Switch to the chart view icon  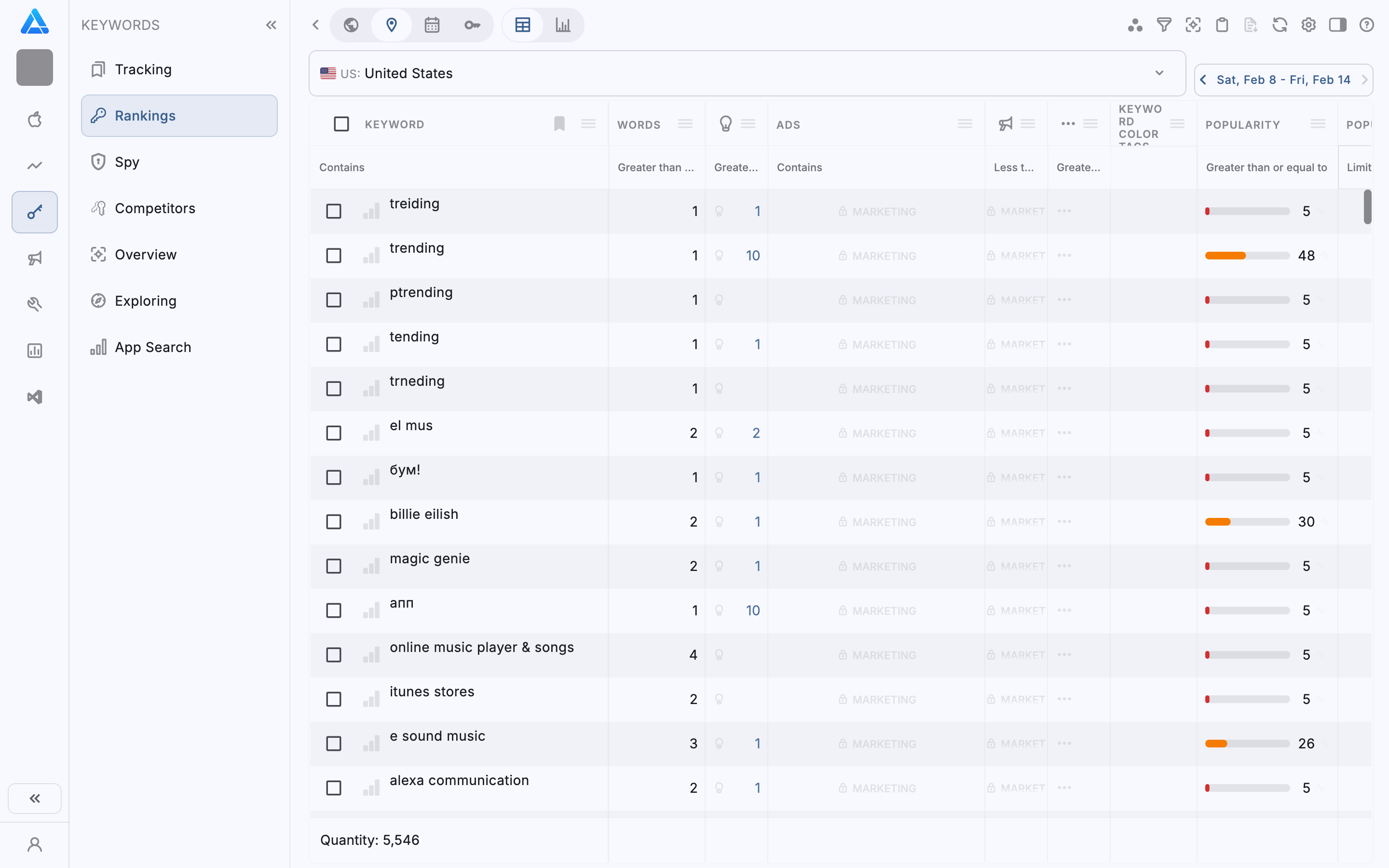pyautogui.click(x=562, y=25)
